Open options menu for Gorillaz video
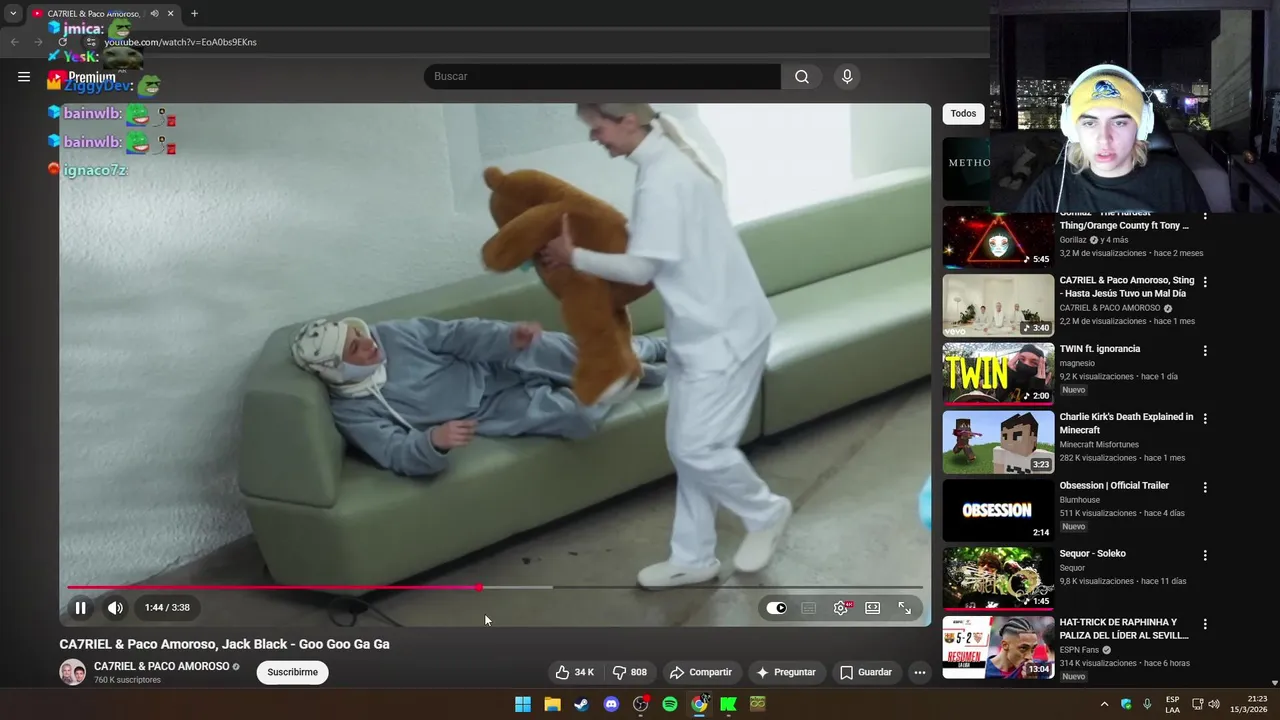1280x720 pixels. (x=1205, y=216)
